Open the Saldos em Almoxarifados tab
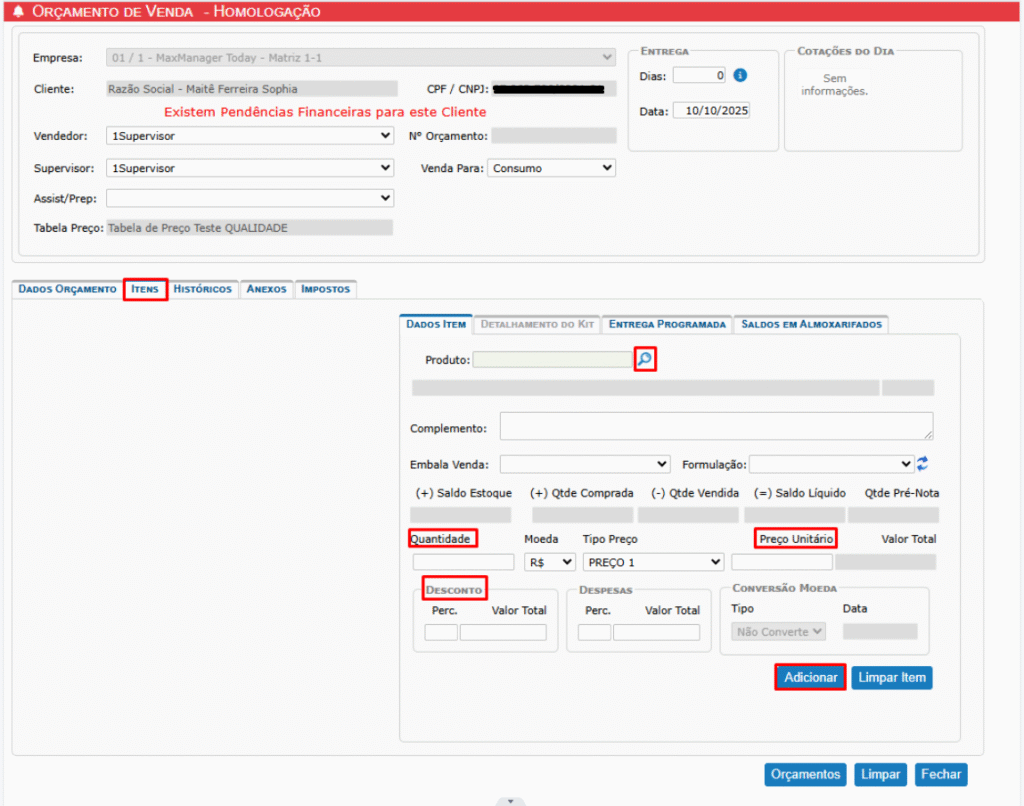The width and height of the screenshot is (1024, 806). click(x=810, y=324)
